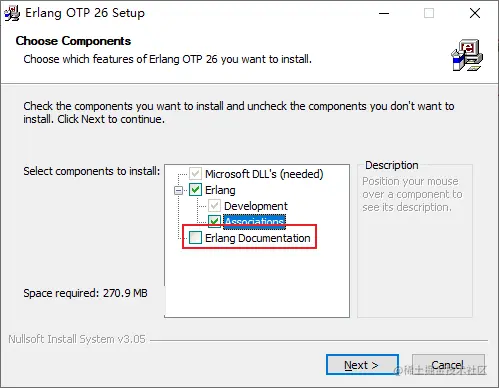
Task: Check the Erlang Documentation checkbox
Action: point(195,238)
